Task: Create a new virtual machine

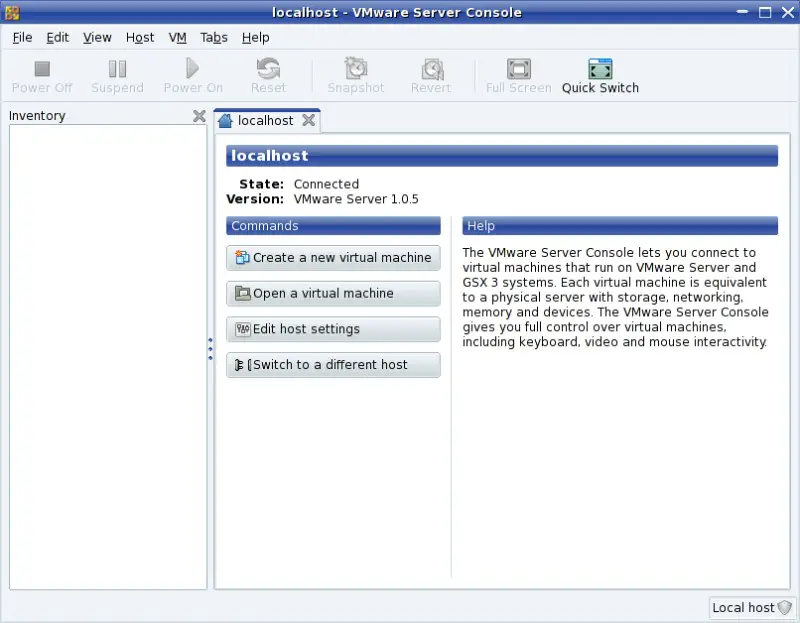Action: pyautogui.click(x=333, y=258)
